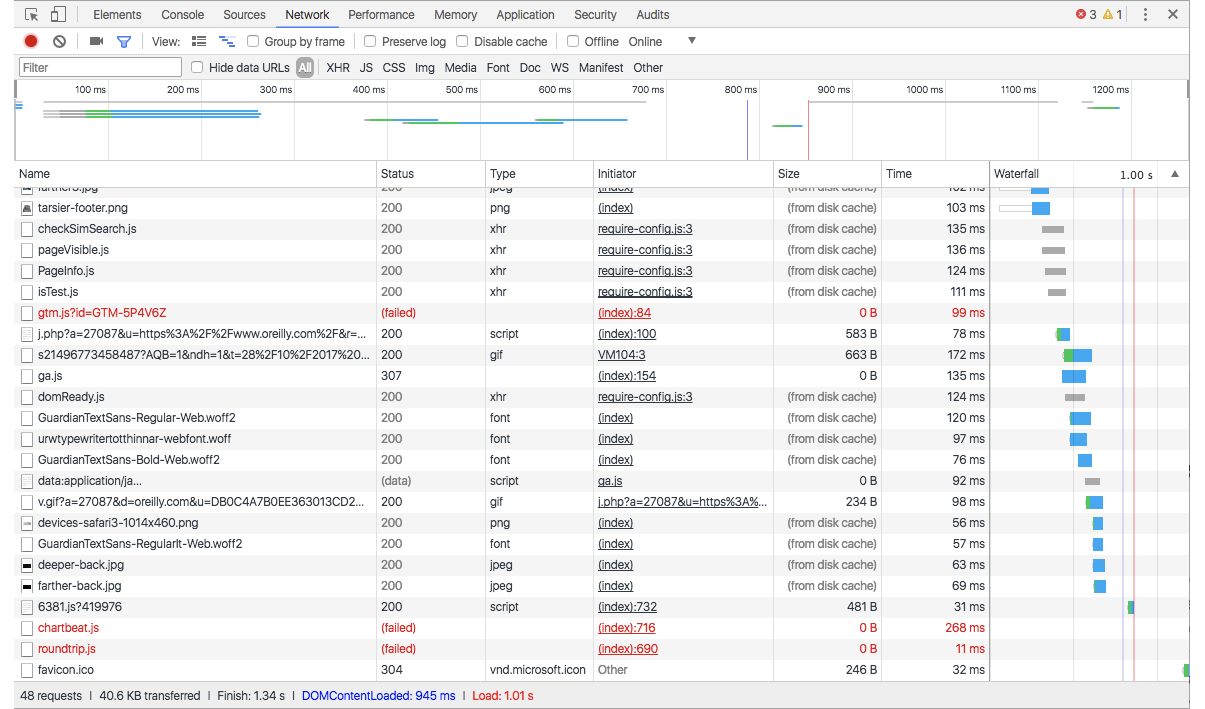Screen dimensions: 1205x709
Task: Tick the Hide data URLs checkbox
Action: (197, 67)
